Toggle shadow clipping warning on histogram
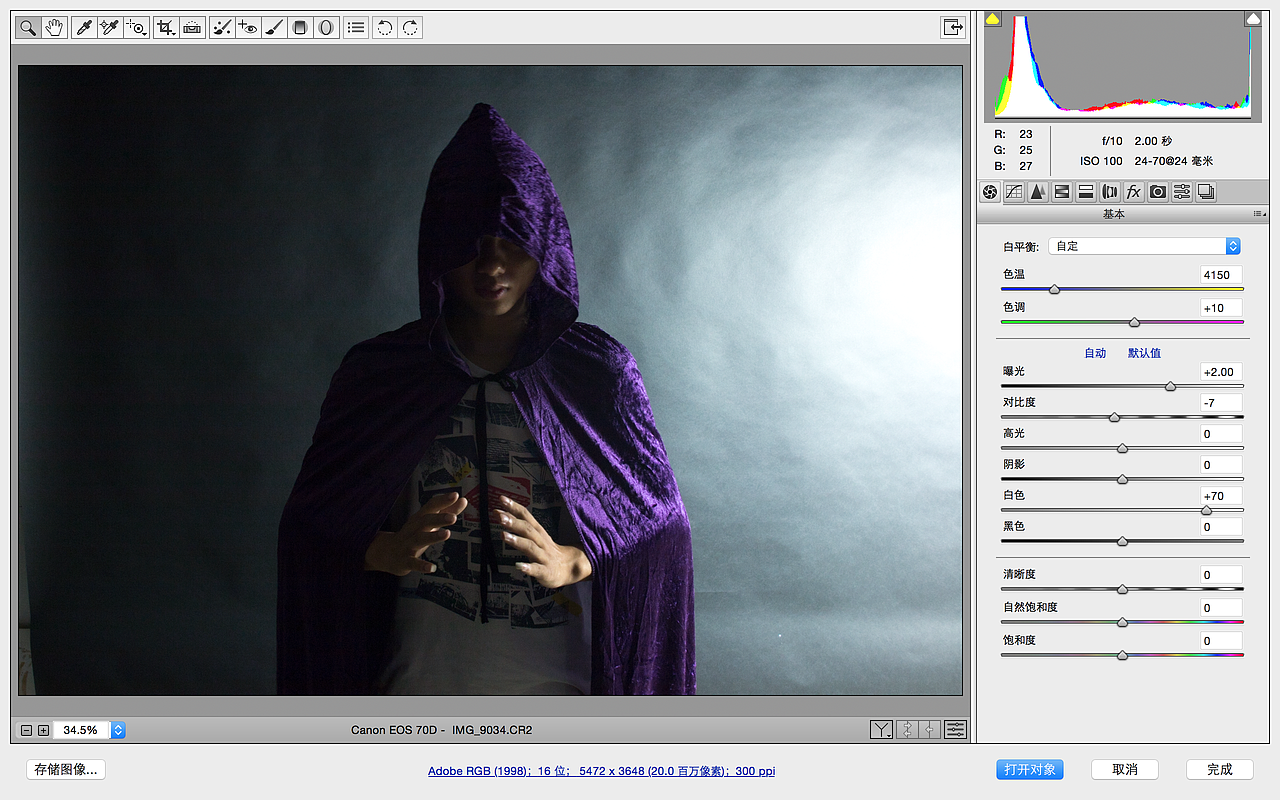 pyautogui.click(x=993, y=18)
